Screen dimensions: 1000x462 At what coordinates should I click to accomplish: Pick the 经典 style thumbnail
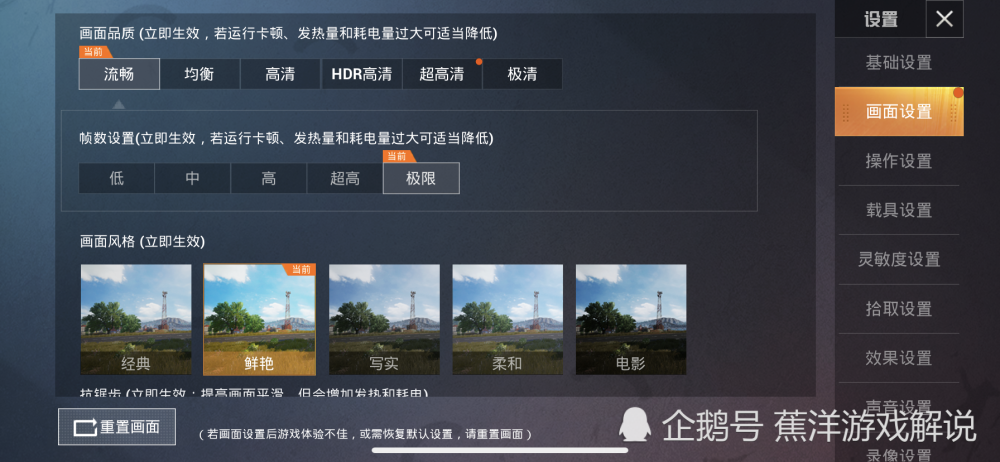[x=136, y=320]
